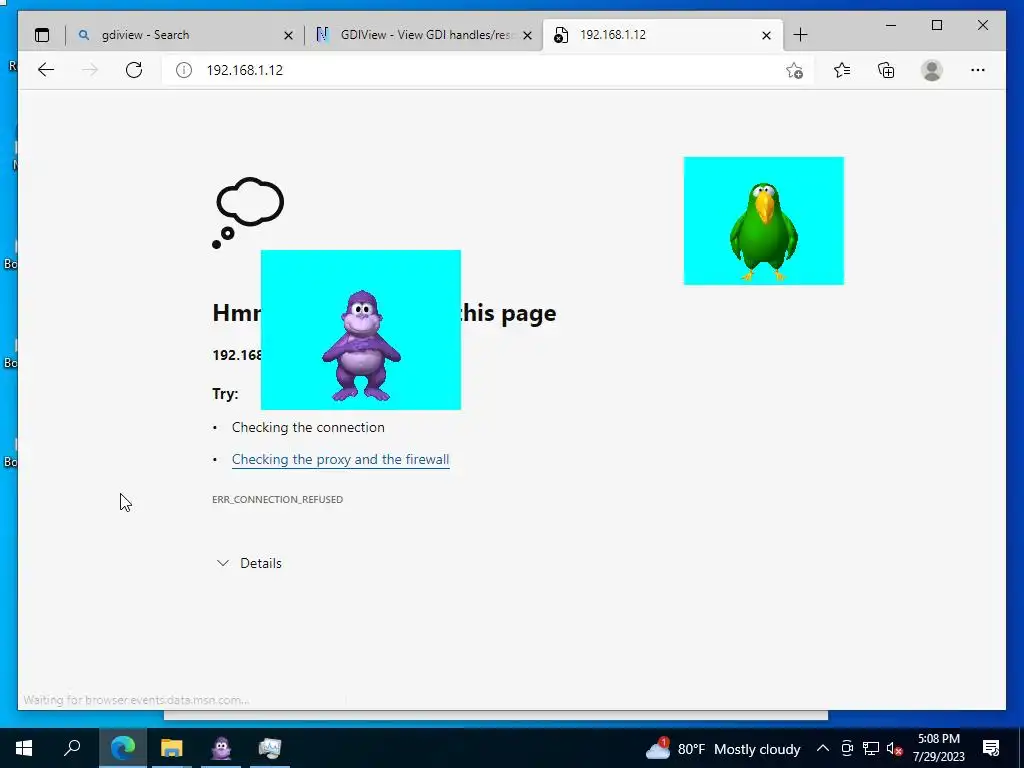The width and height of the screenshot is (1024, 768).
Task: Add this page to favorites
Action: point(794,71)
